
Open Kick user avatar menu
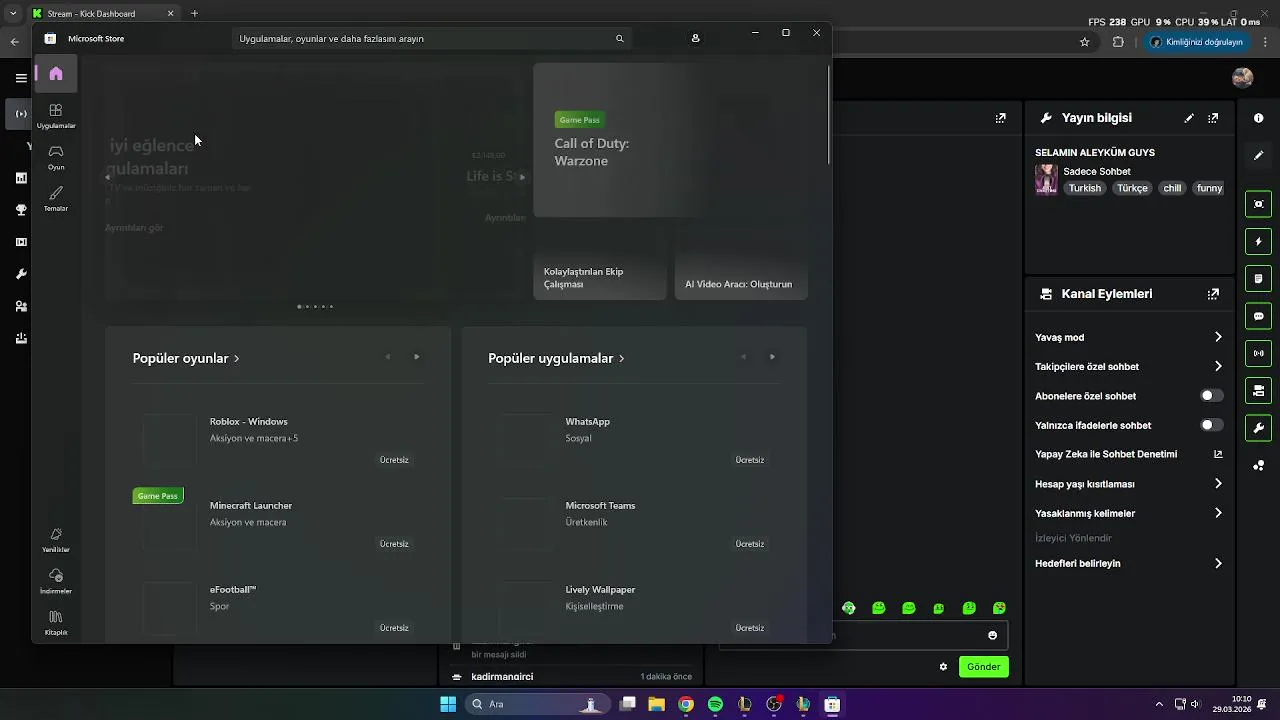[1243, 78]
